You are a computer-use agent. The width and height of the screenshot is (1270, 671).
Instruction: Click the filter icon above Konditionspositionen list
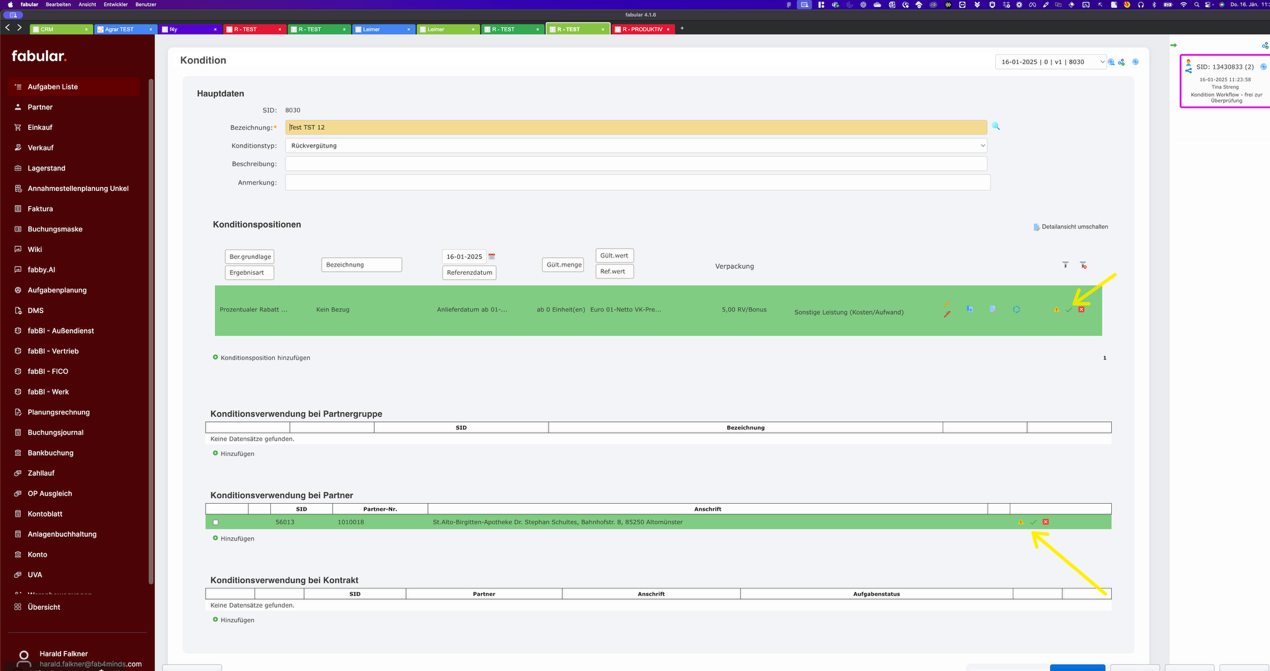point(1065,265)
